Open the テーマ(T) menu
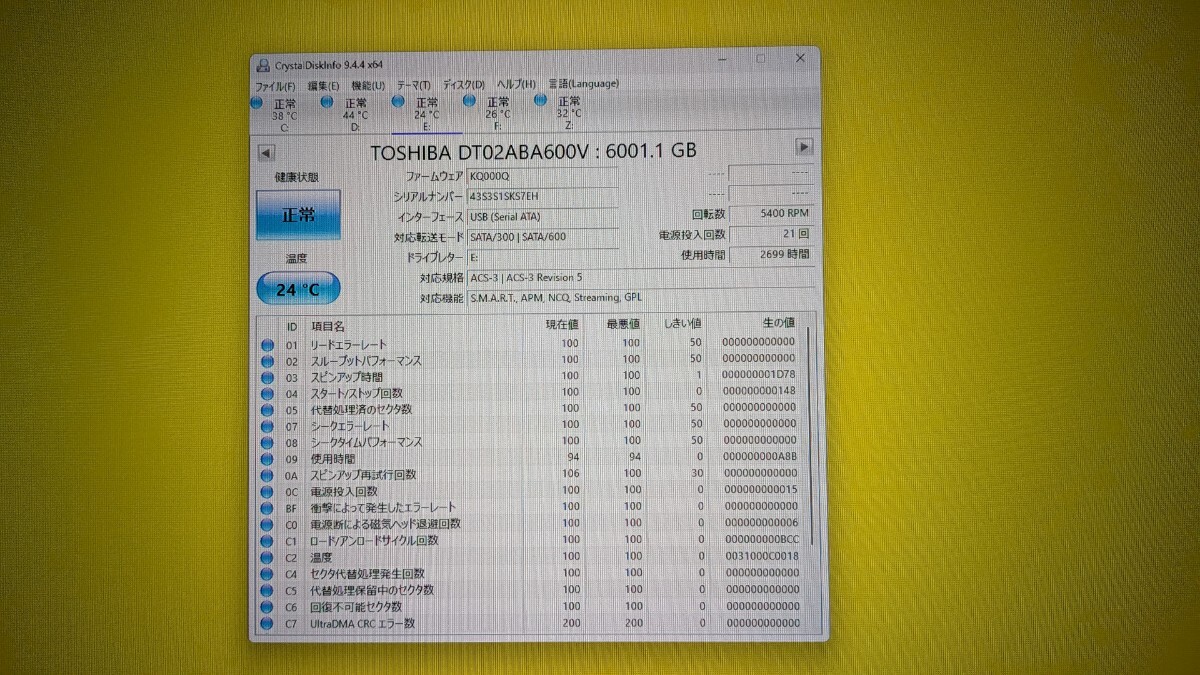The height and width of the screenshot is (675, 1200). 413,85
